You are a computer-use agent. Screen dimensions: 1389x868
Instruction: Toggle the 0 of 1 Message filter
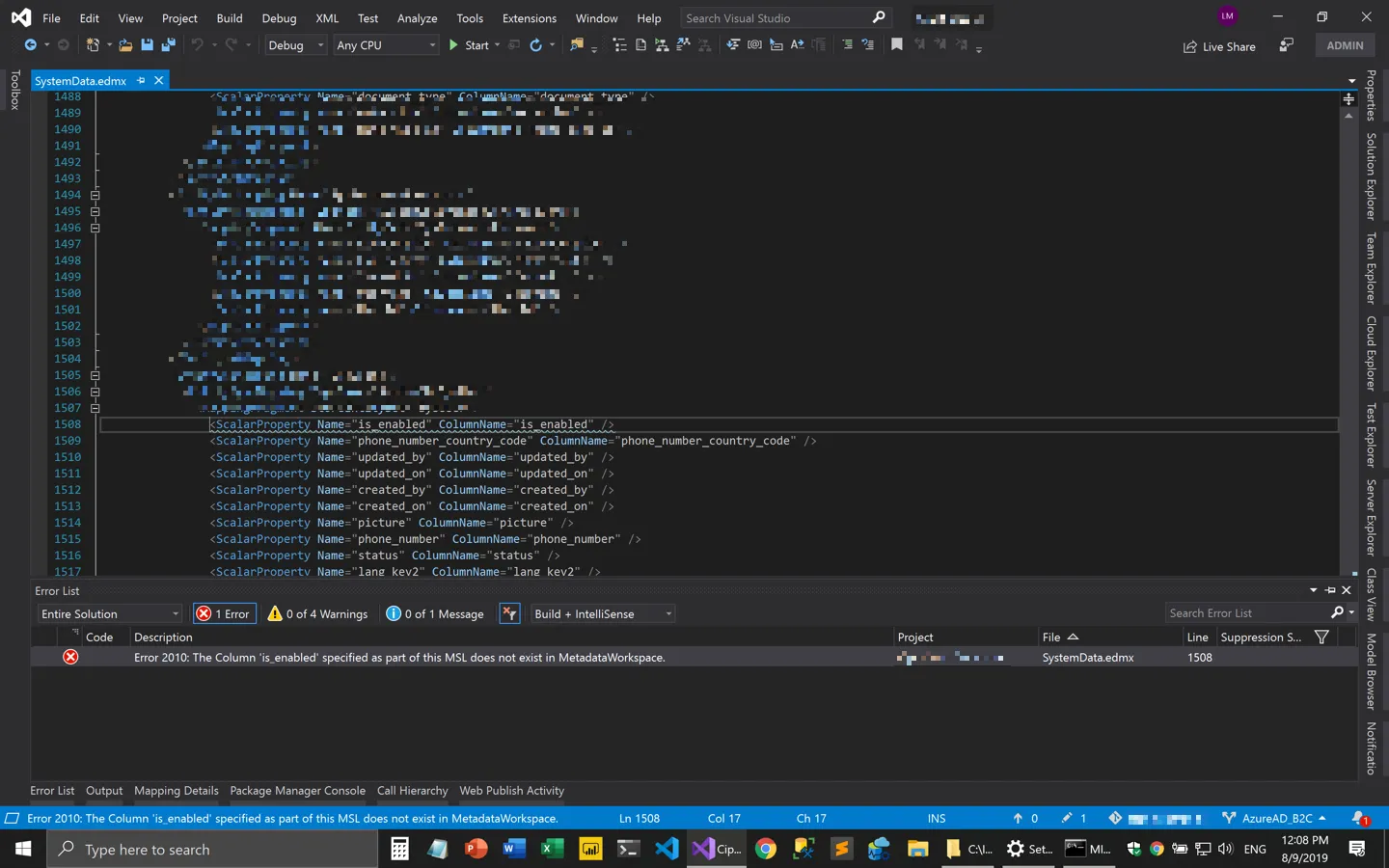pyautogui.click(x=435, y=614)
